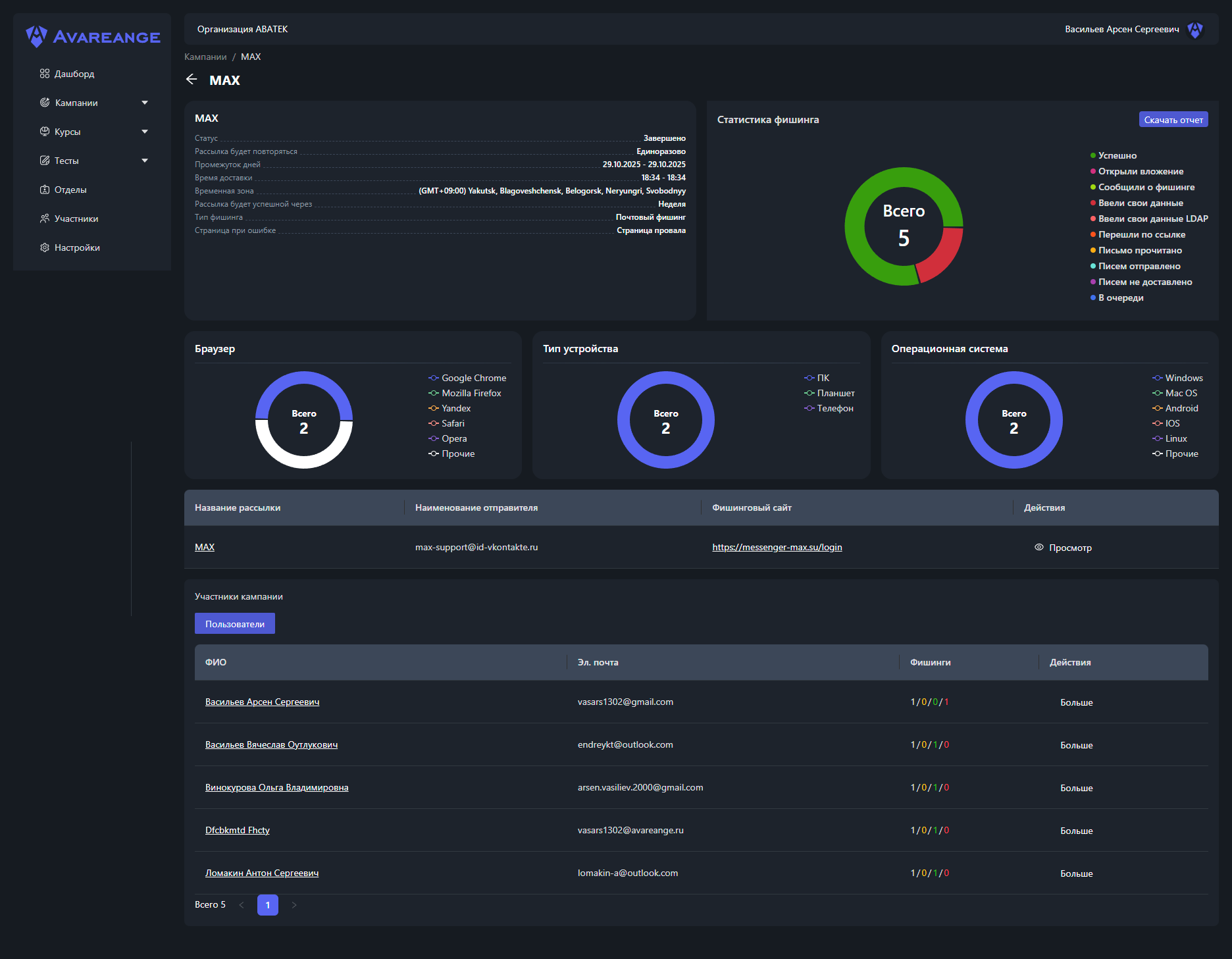Image resolution: width=1232 pixels, height=959 pixels.
Task: Select the Пользователи tab
Action: point(235,624)
